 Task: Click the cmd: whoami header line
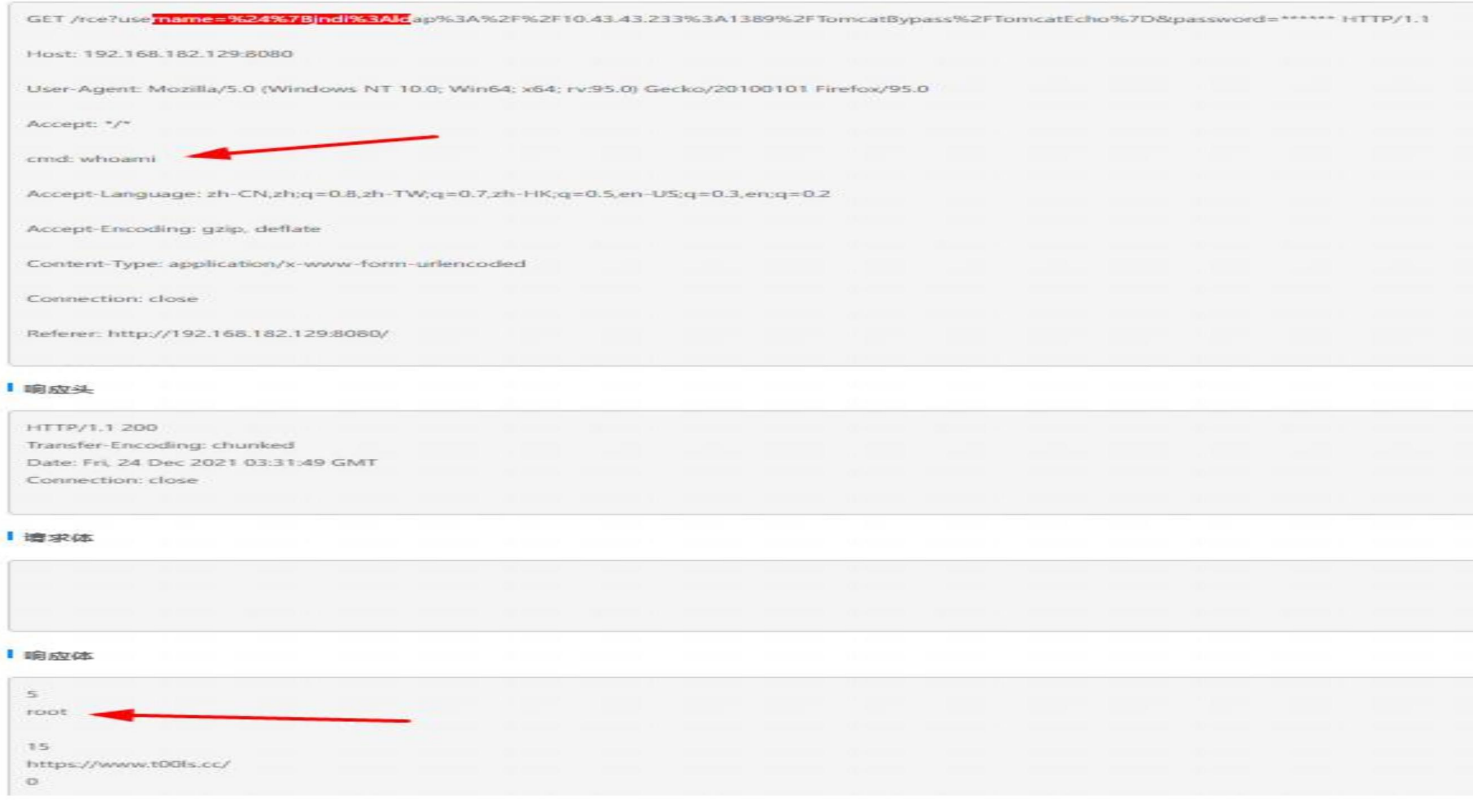(x=92, y=158)
